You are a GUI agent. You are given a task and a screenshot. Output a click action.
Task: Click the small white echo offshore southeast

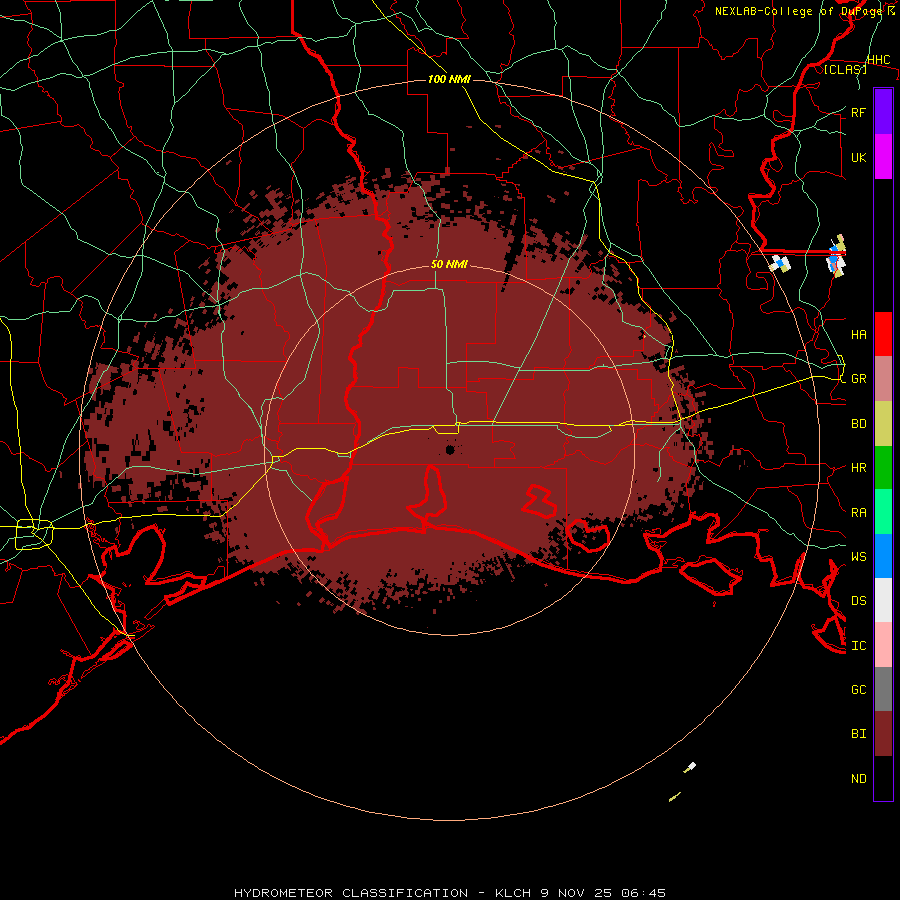(x=690, y=767)
